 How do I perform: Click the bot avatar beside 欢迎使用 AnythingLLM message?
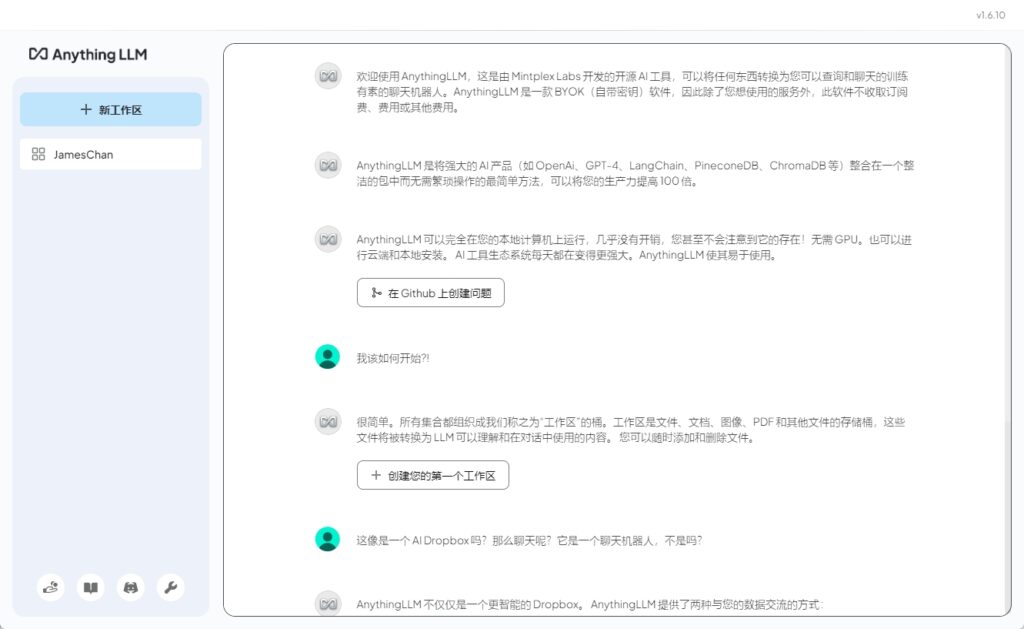click(x=328, y=76)
